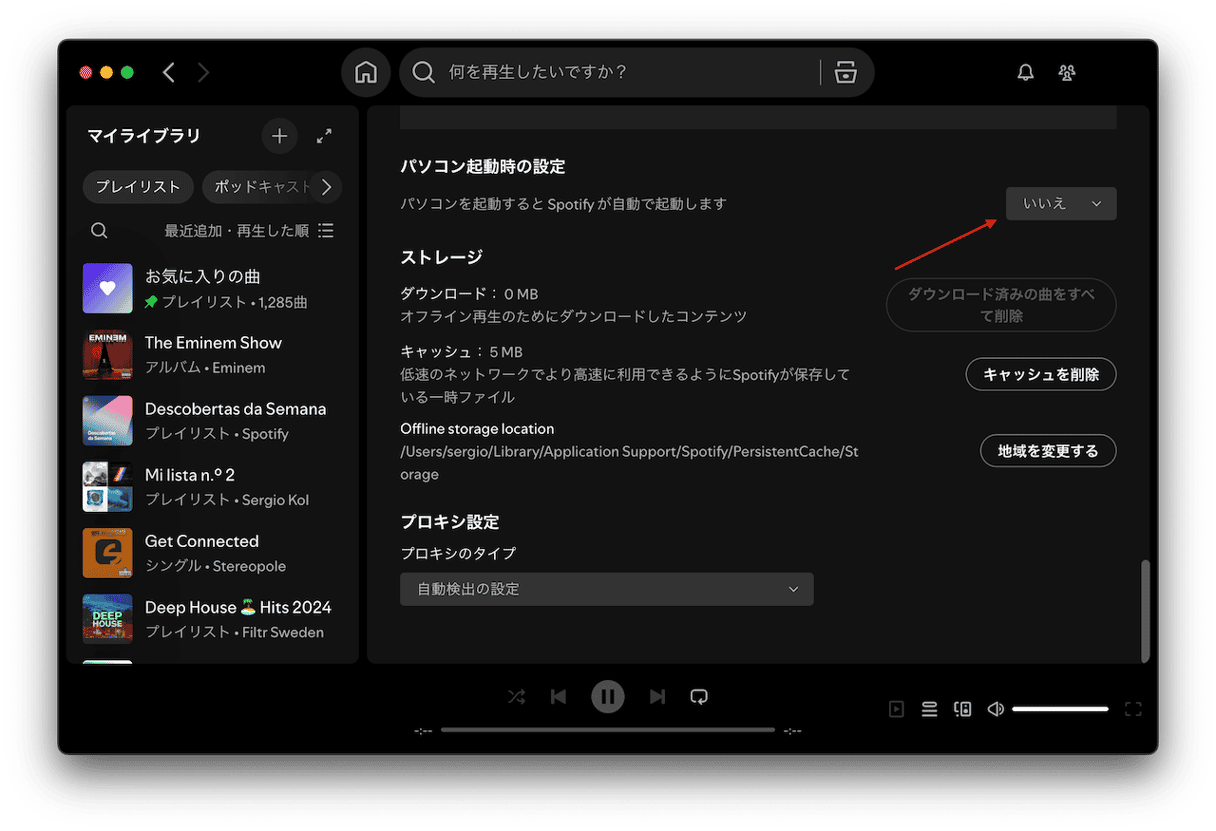This screenshot has height=831, width=1216.
Task: Click the playback progress bar
Action: click(607, 730)
